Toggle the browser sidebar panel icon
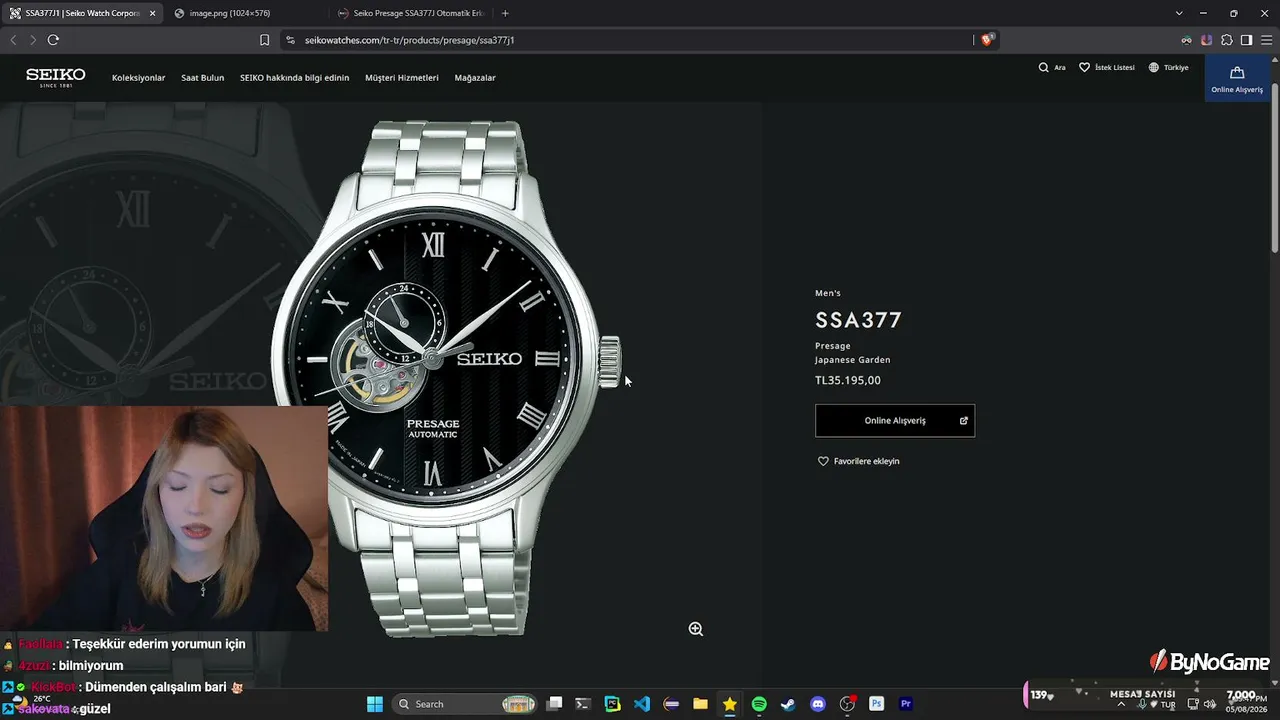The height and width of the screenshot is (720, 1280). pyautogui.click(x=1246, y=40)
